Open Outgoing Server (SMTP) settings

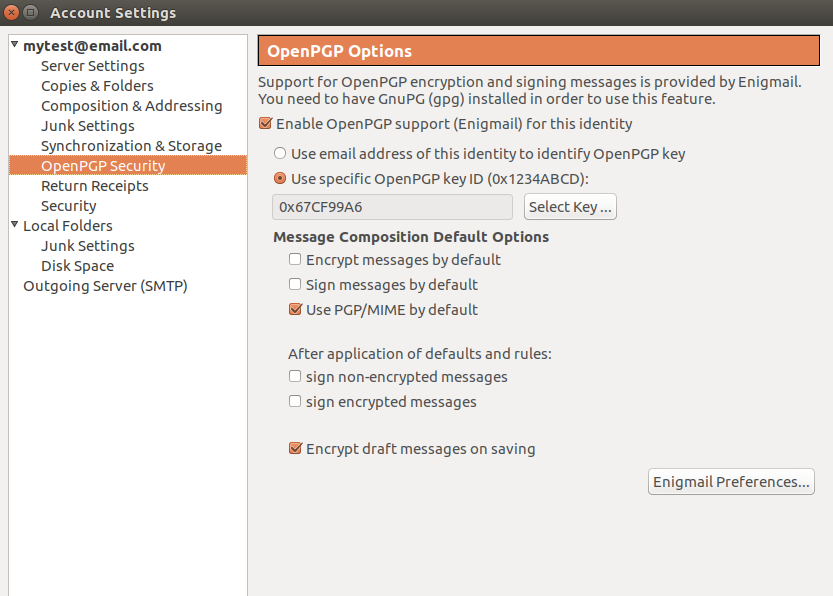(105, 286)
